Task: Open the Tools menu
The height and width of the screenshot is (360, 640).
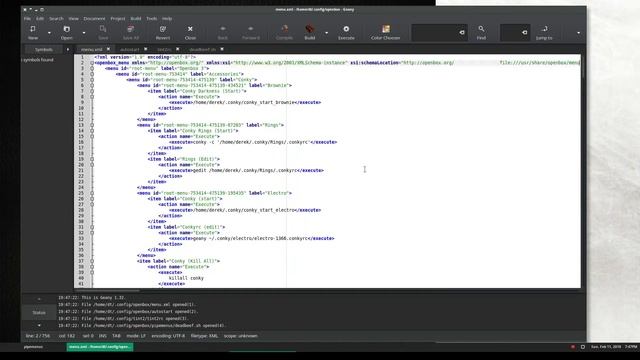Action: click(x=152, y=19)
